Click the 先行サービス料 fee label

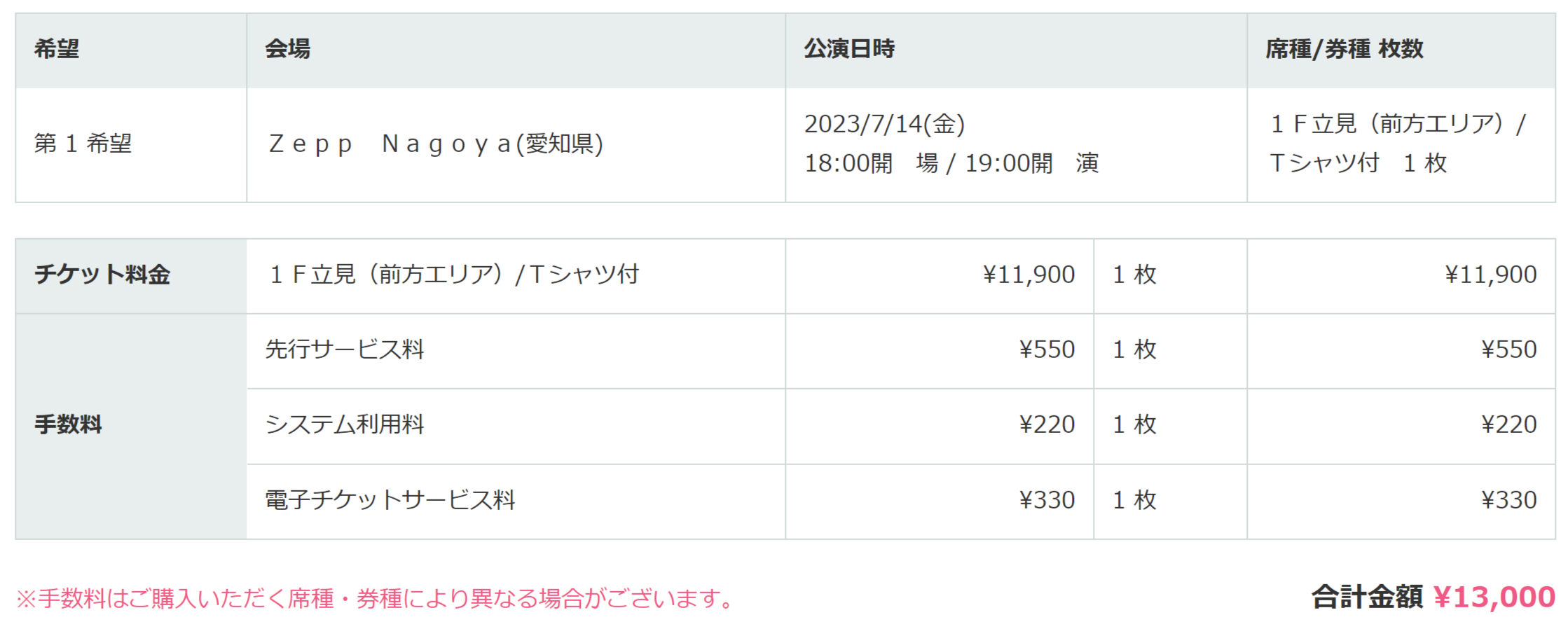[345, 350]
